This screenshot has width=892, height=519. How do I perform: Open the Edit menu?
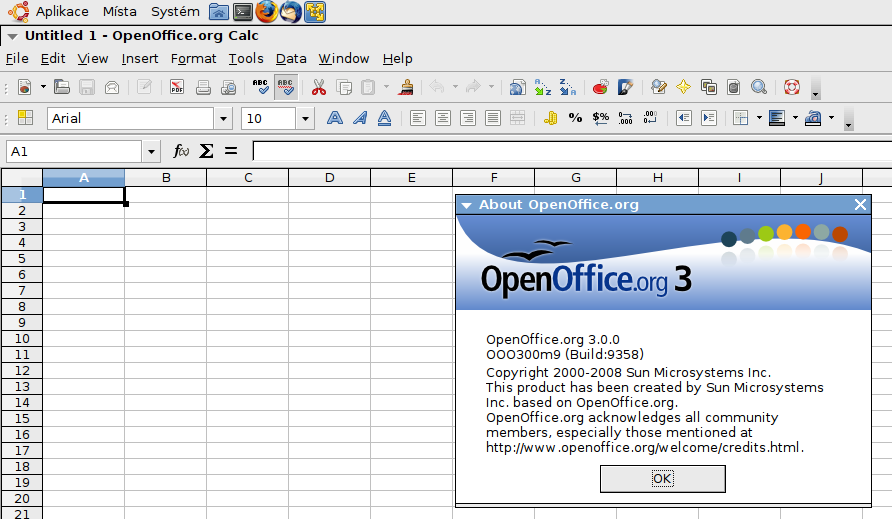pyautogui.click(x=53, y=59)
